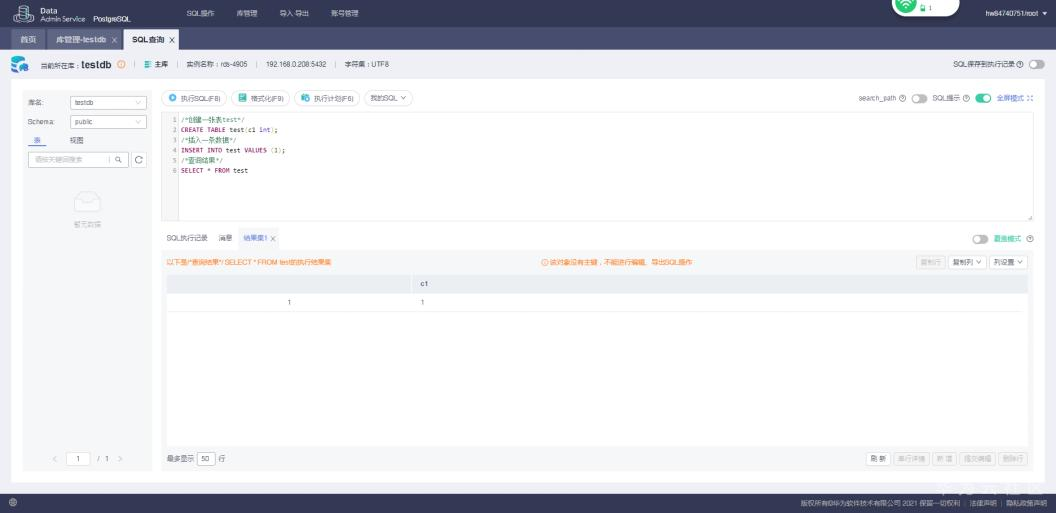This screenshot has width=1056, height=513.
Task: Open the SQL执行记录 tab
Action: pyautogui.click(x=187, y=238)
